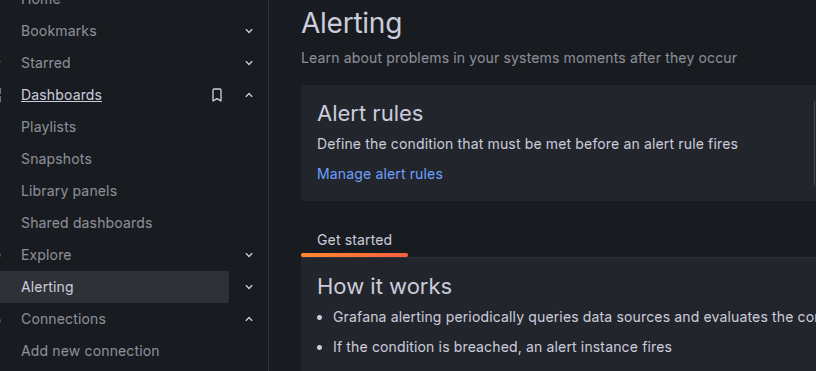The image size is (816, 371).
Task: Expand the Bookmarks section chevron
Action: tap(249, 31)
